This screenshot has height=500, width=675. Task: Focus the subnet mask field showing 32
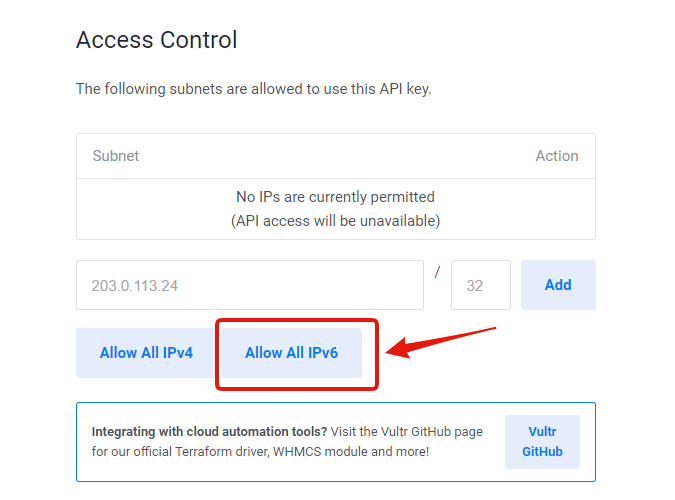coord(480,285)
